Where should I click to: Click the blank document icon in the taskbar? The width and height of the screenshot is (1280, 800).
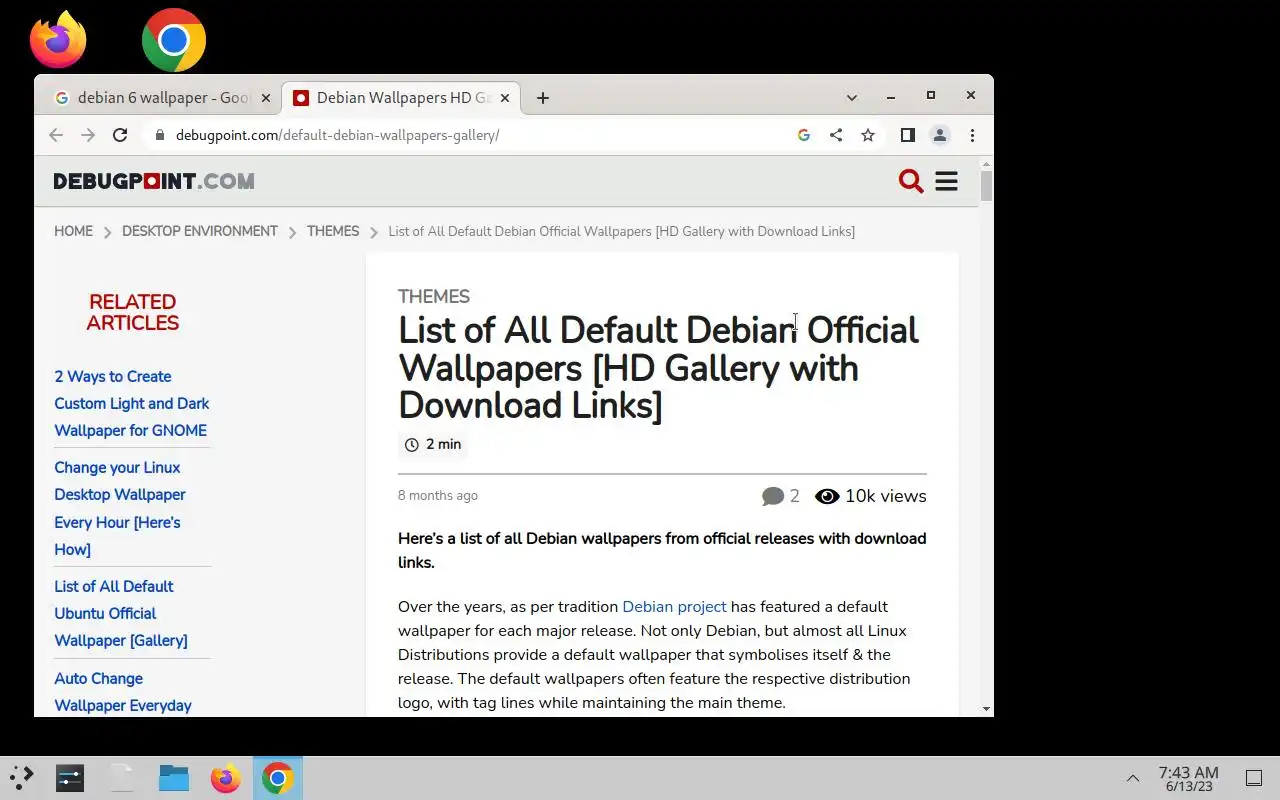[122, 778]
